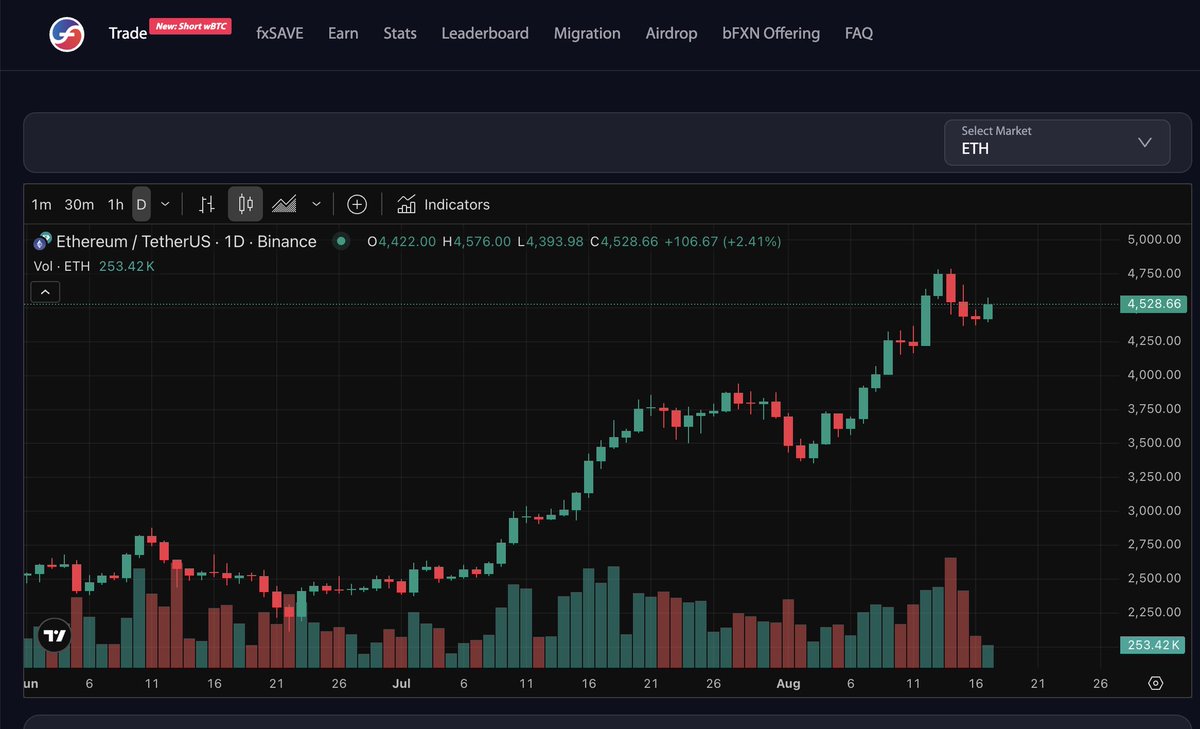Image resolution: width=1200 pixels, height=729 pixels.
Task: Switch to the 30m interval
Action: 79,204
